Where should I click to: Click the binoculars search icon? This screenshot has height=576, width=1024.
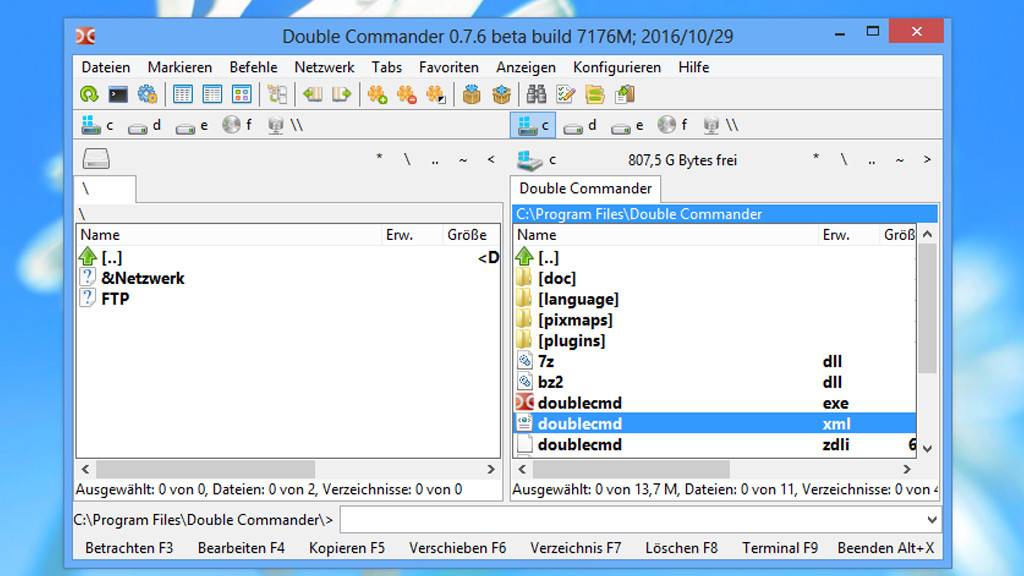tap(537, 95)
